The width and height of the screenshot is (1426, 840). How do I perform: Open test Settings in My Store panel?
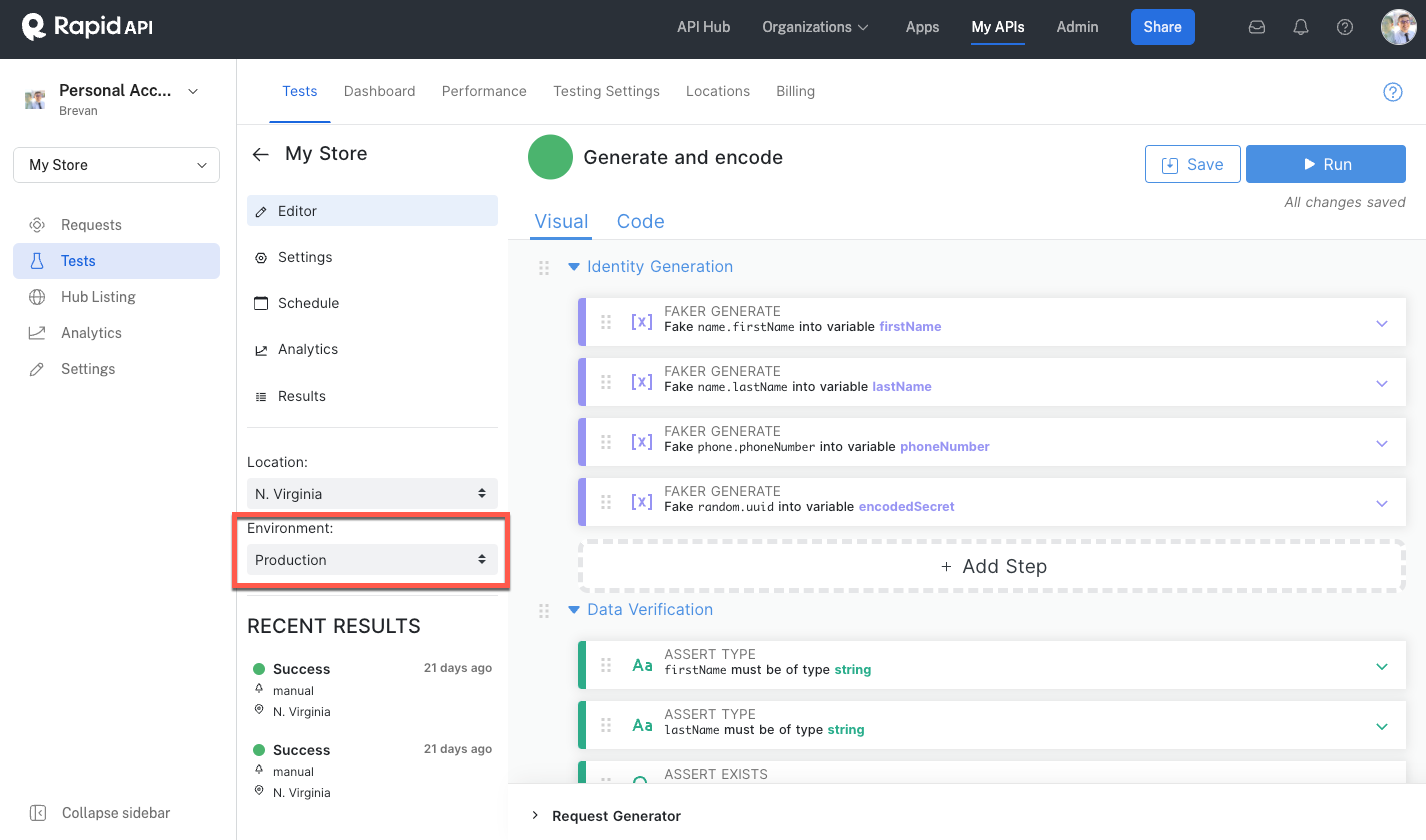tap(372, 257)
